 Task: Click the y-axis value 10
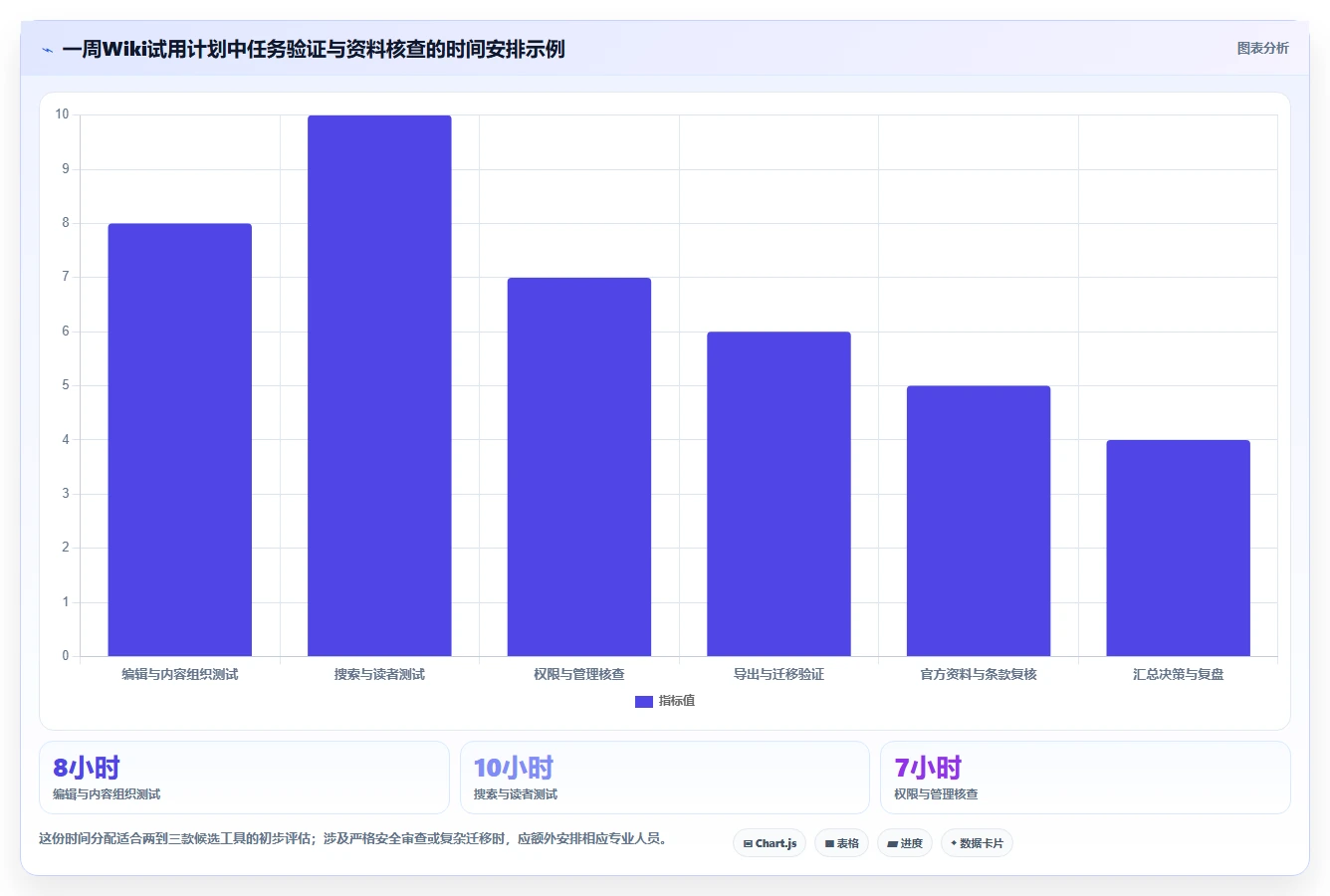(x=63, y=114)
